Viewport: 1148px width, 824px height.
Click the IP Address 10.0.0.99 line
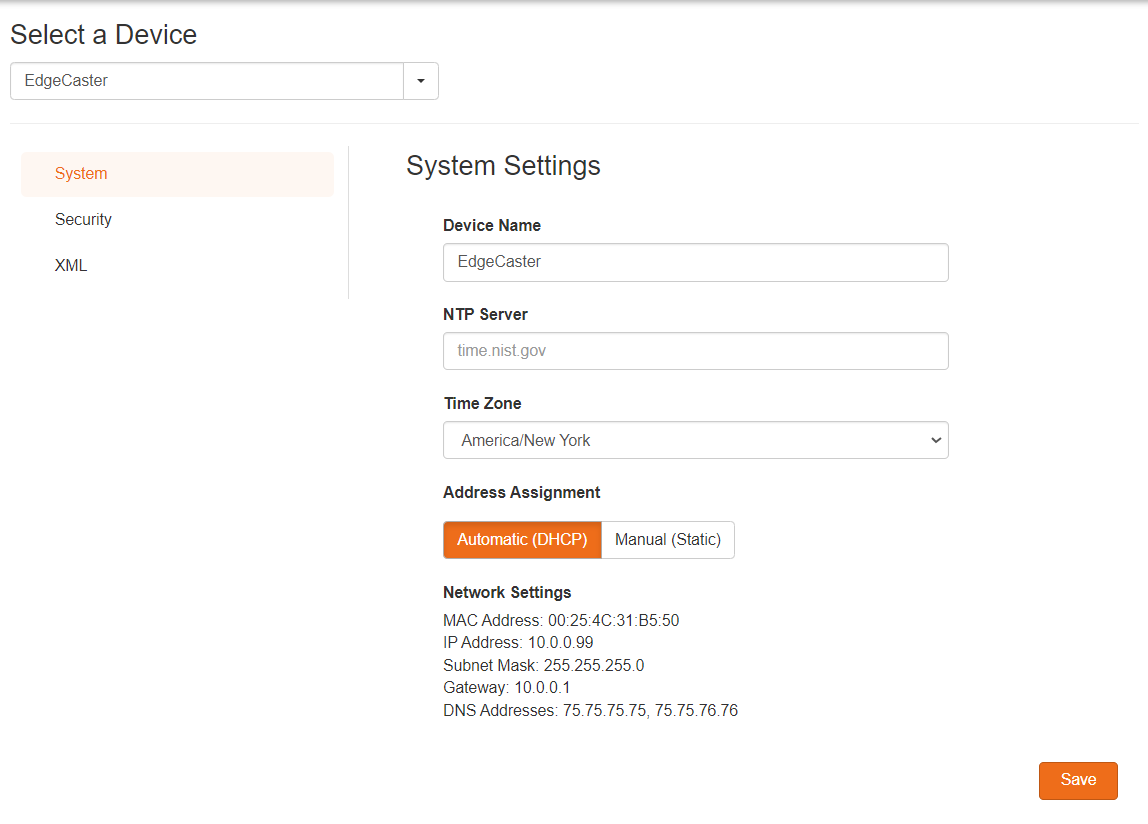(x=518, y=642)
